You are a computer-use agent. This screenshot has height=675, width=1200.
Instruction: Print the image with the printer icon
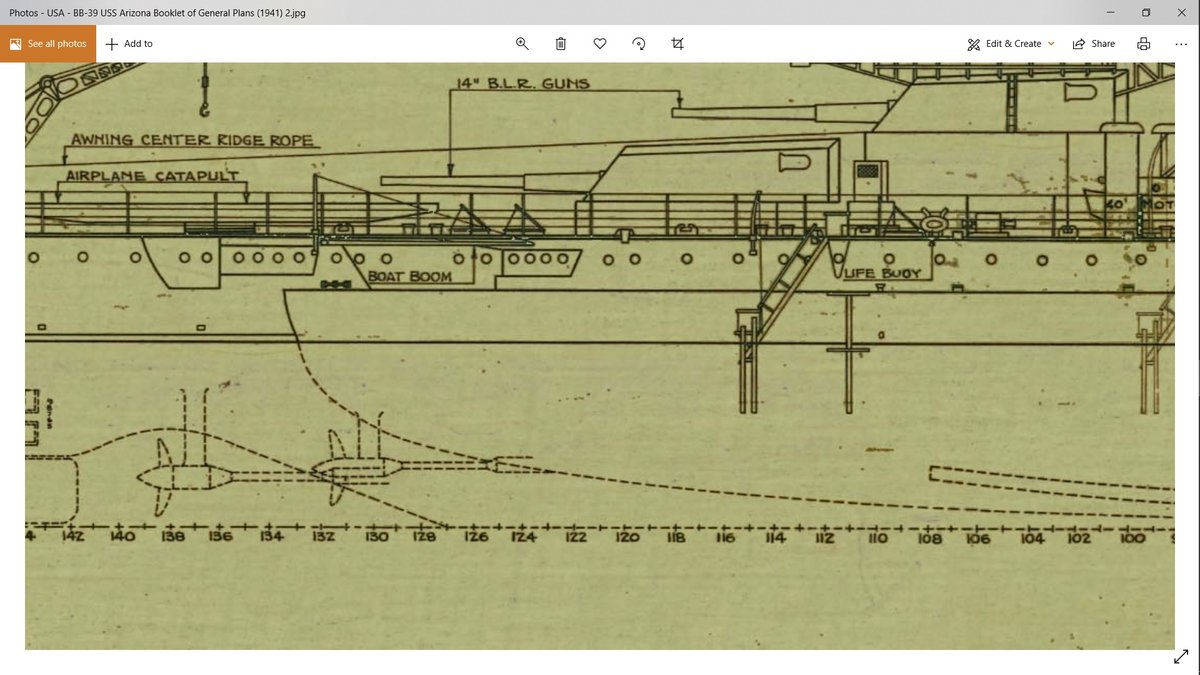[1143, 44]
